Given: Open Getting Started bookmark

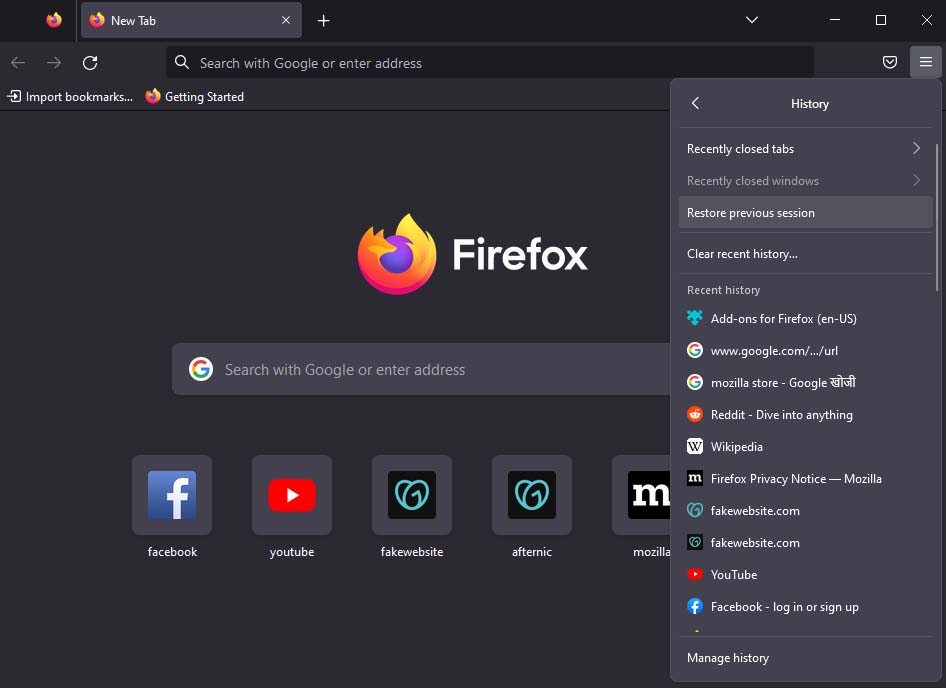Looking at the screenshot, I should click(x=195, y=97).
